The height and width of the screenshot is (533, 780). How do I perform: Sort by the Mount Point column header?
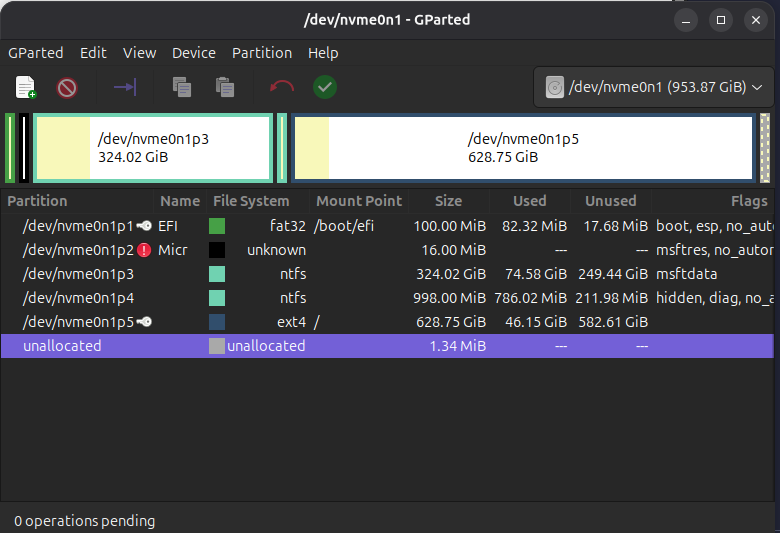pyautogui.click(x=359, y=201)
